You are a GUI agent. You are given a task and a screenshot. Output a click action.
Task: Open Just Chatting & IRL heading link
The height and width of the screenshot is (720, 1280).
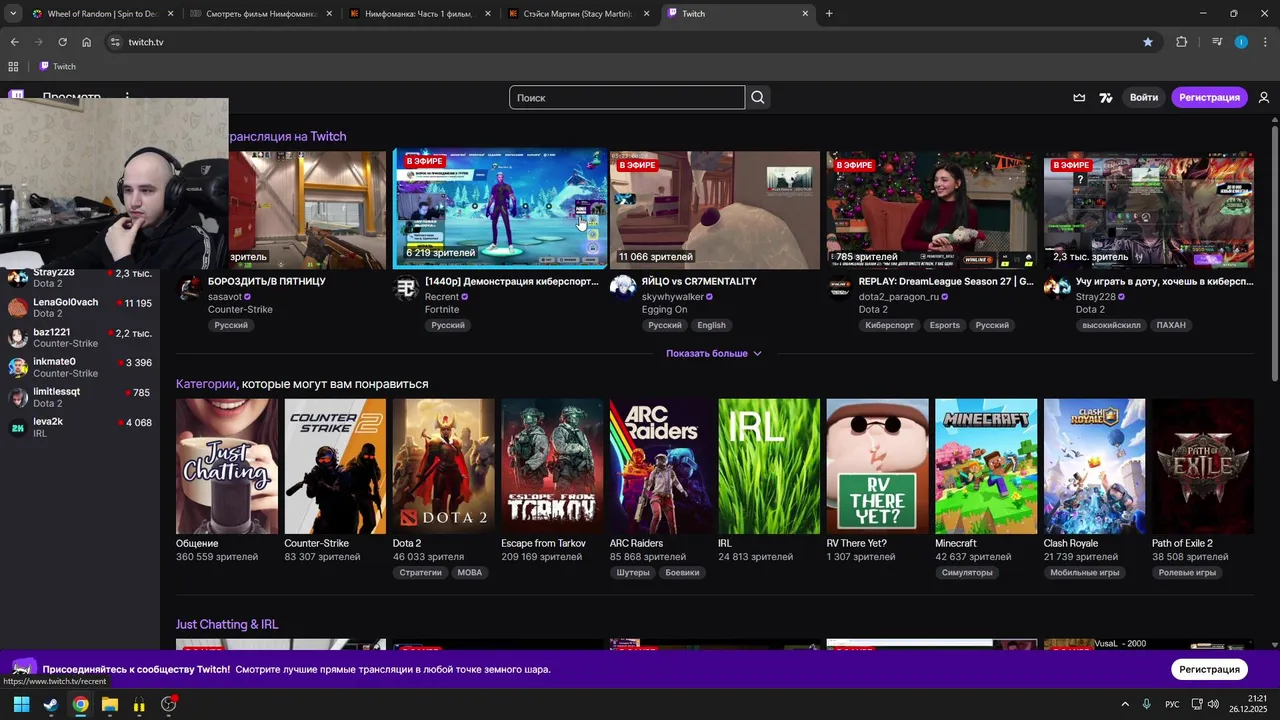(x=227, y=624)
